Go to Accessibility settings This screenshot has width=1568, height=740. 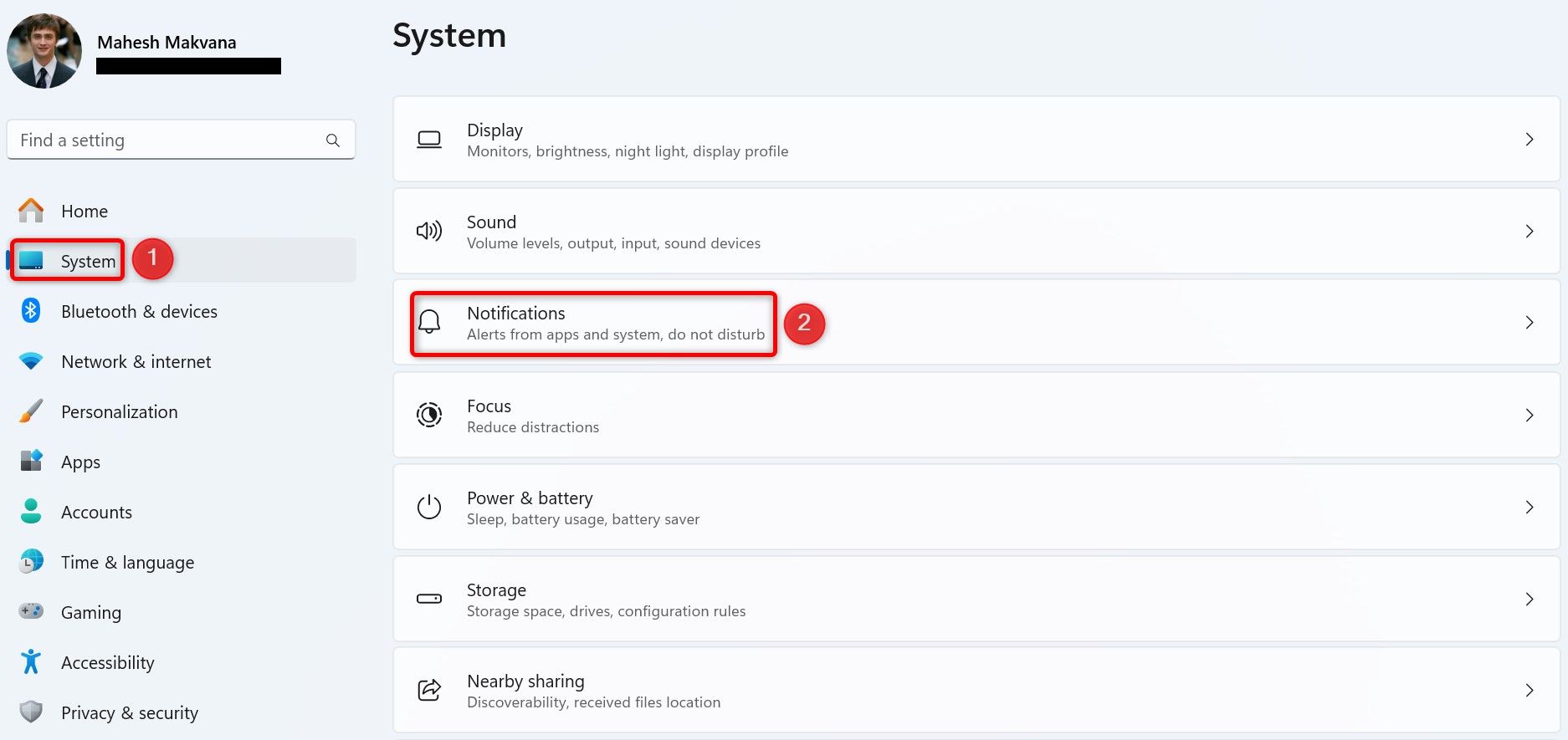[182, 662]
